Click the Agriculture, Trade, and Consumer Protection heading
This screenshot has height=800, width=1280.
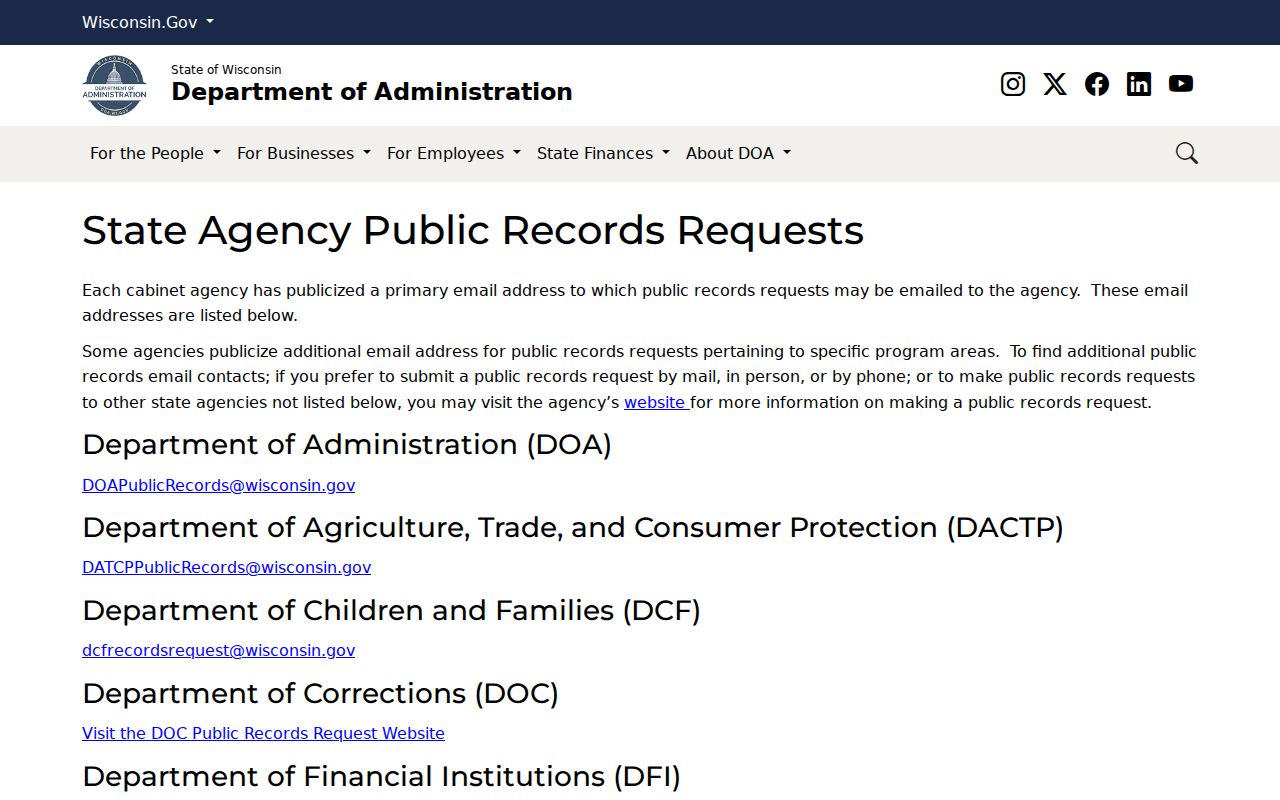tap(573, 527)
